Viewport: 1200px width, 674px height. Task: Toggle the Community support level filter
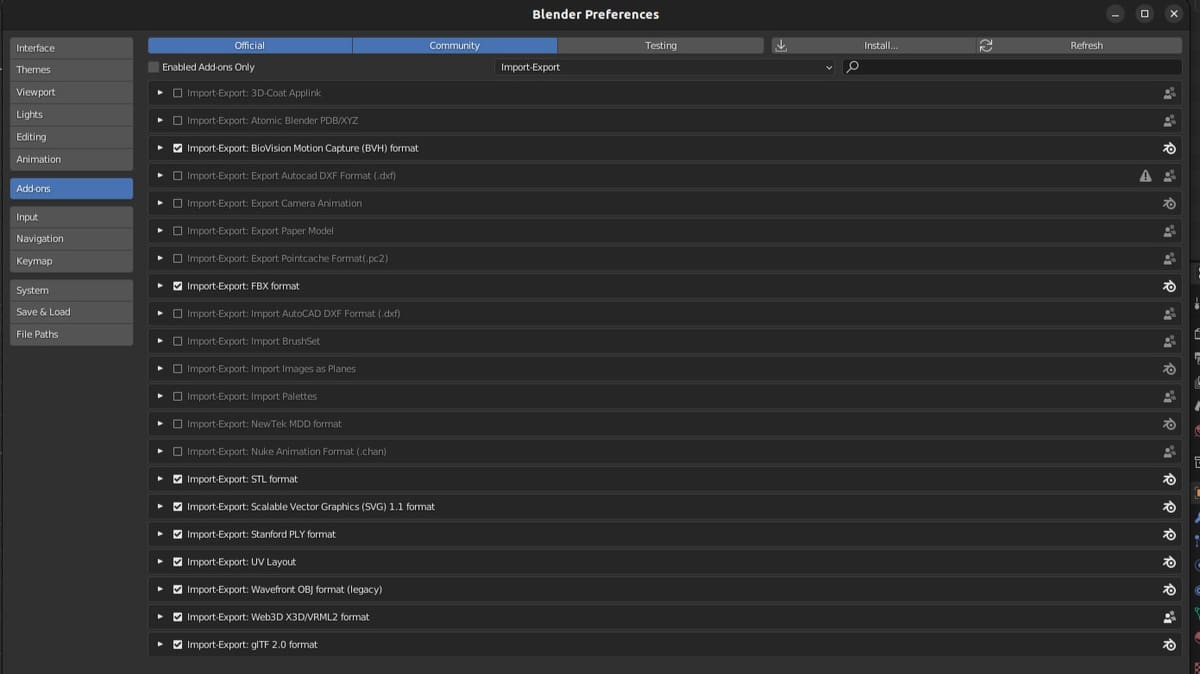tap(455, 46)
